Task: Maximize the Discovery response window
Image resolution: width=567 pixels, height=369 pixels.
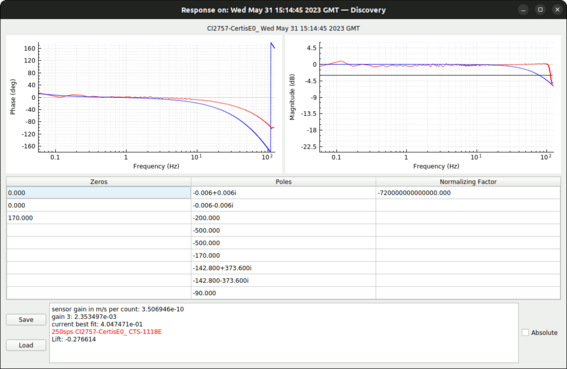Action: pos(540,10)
